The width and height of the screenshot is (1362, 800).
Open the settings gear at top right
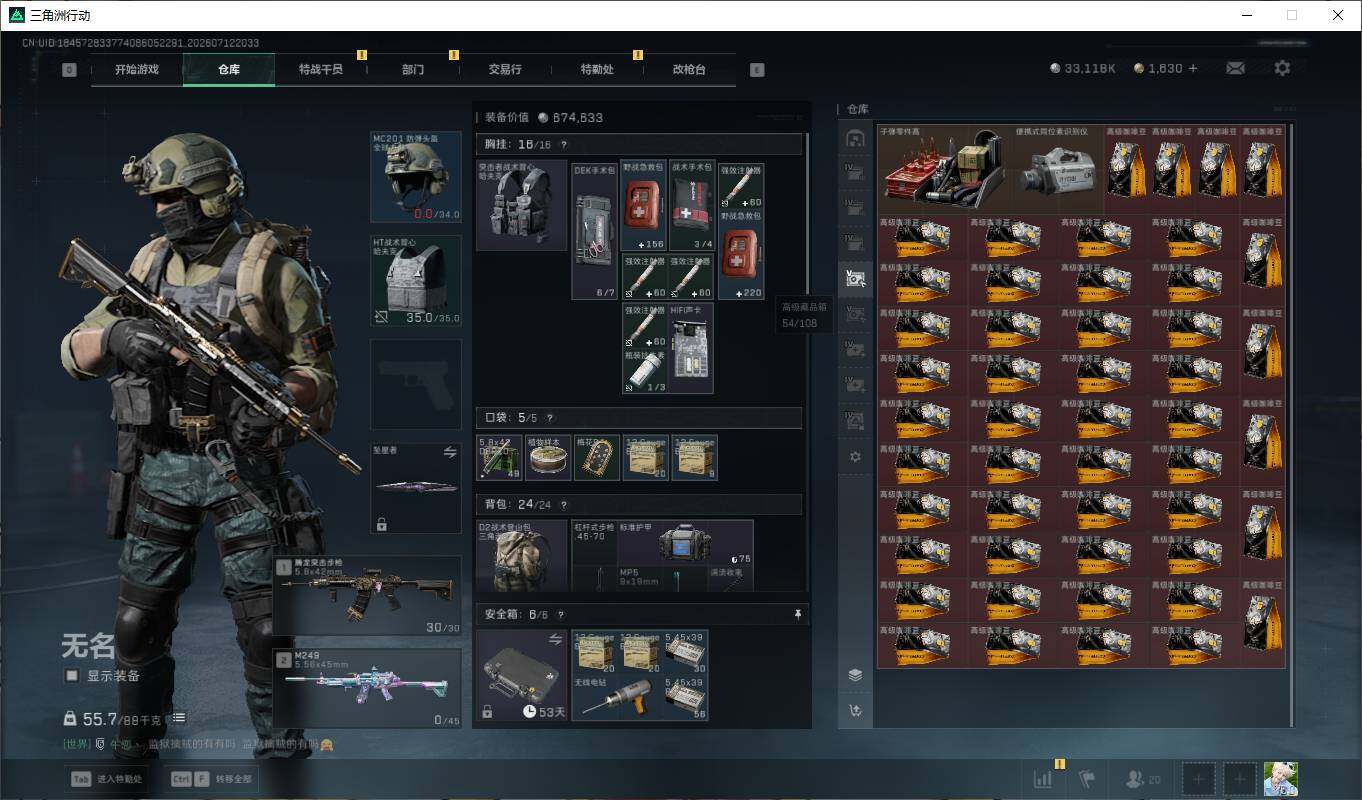[1282, 68]
